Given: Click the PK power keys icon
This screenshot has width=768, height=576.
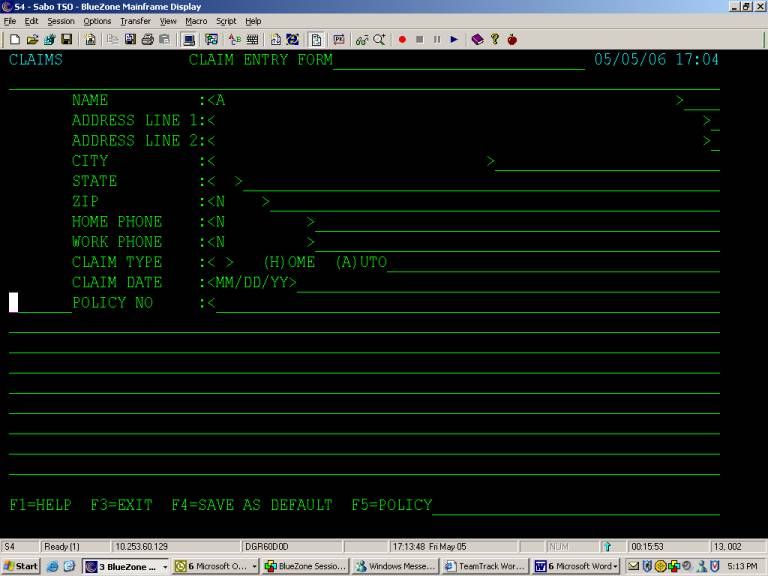Looking at the screenshot, I should pyautogui.click(x=339, y=40).
